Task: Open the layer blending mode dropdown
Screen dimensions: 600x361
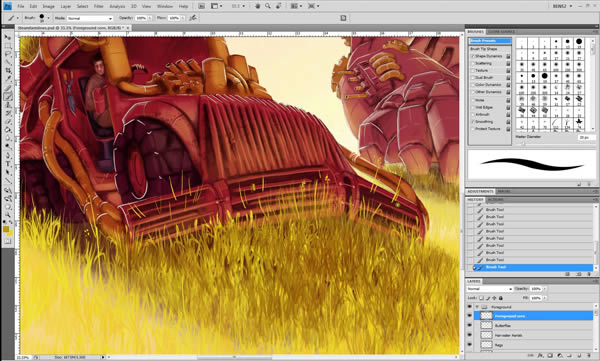Action: coord(489,289)
